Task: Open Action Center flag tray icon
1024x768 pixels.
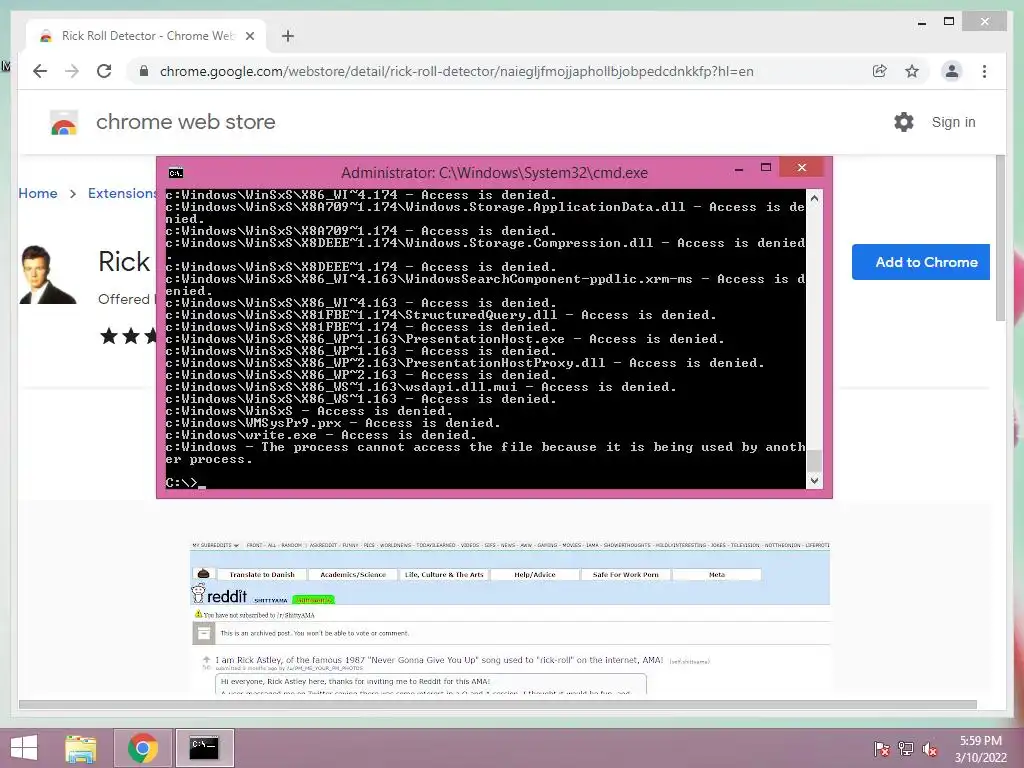Action: (x=881, y=749)
